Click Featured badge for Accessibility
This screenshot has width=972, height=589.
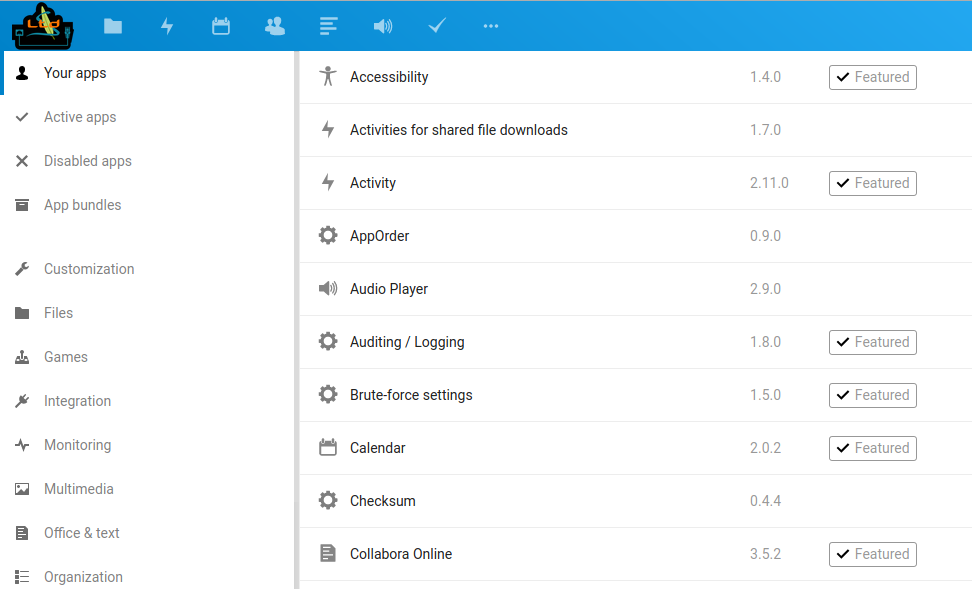pyautogui.click(x=873, y=77)
